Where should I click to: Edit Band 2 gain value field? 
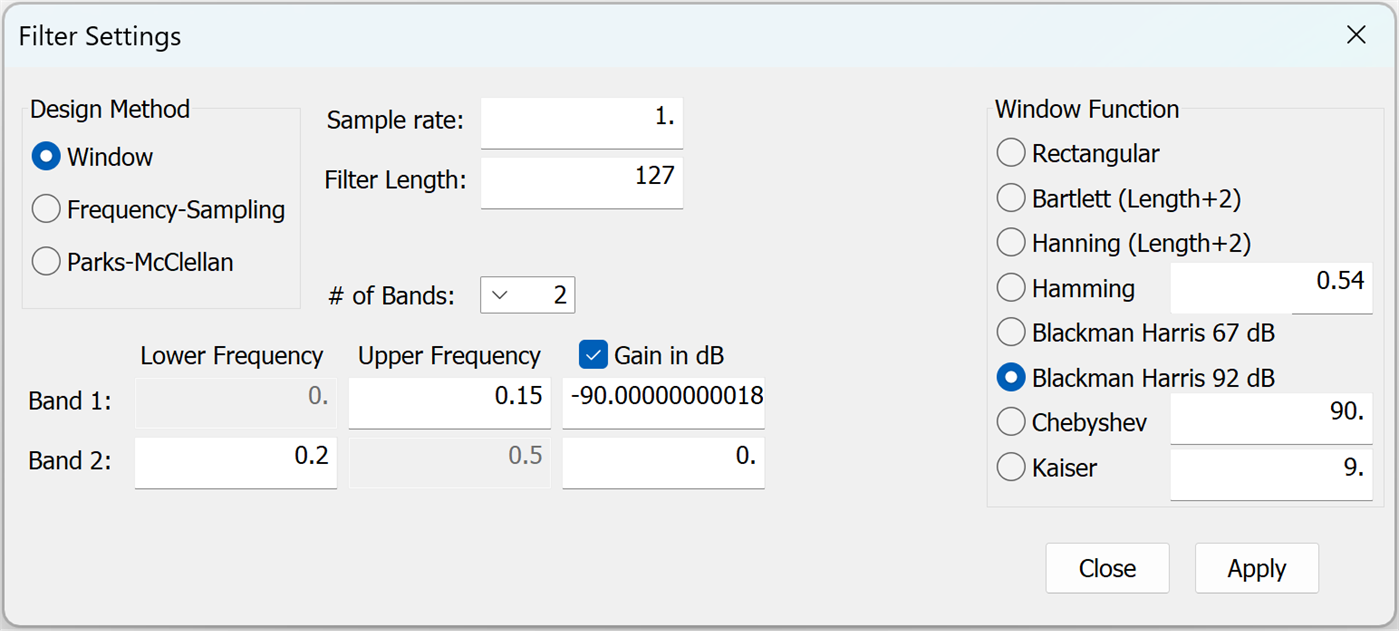664,462
